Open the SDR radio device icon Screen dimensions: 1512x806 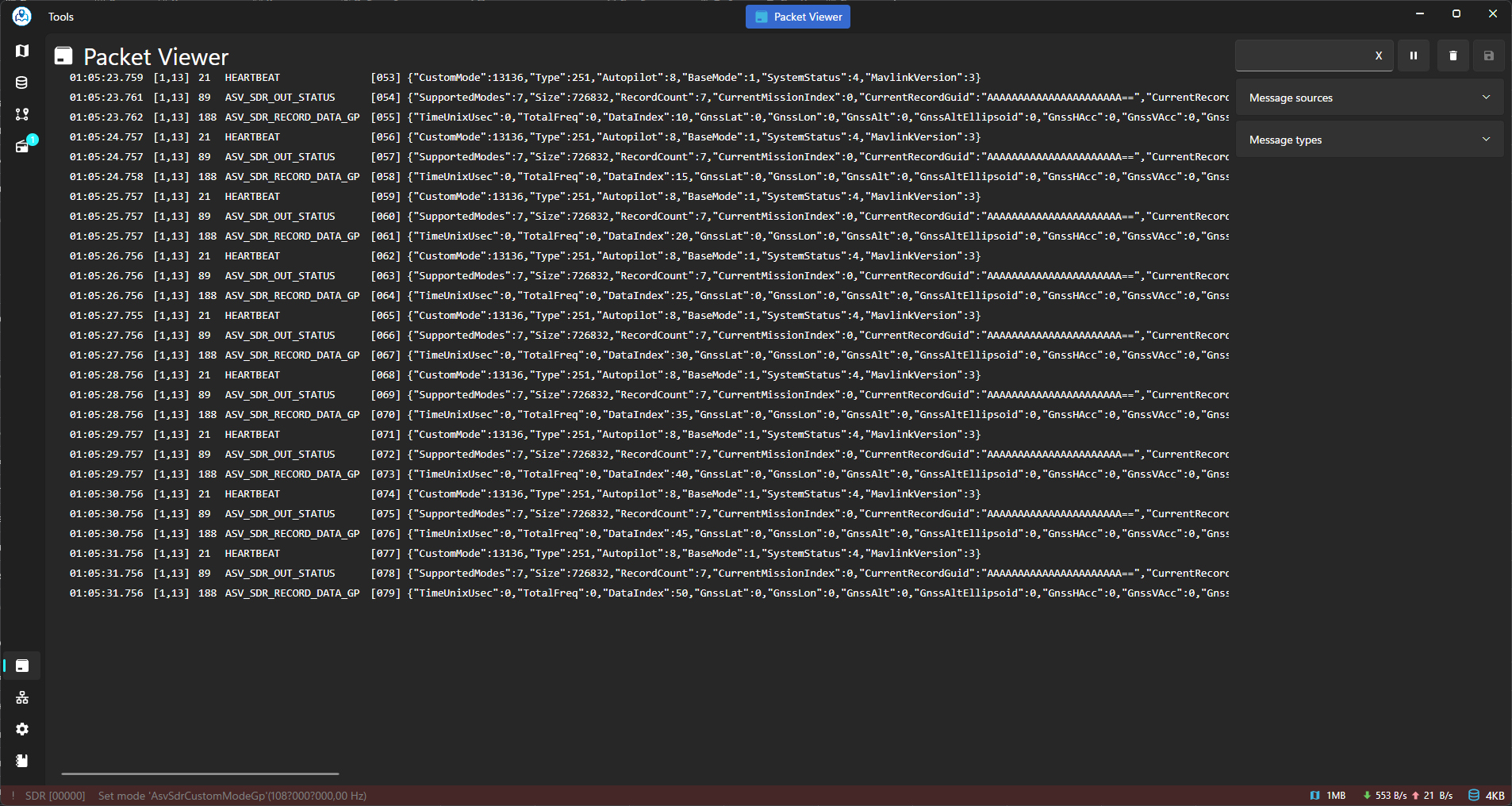pos(22,146)
